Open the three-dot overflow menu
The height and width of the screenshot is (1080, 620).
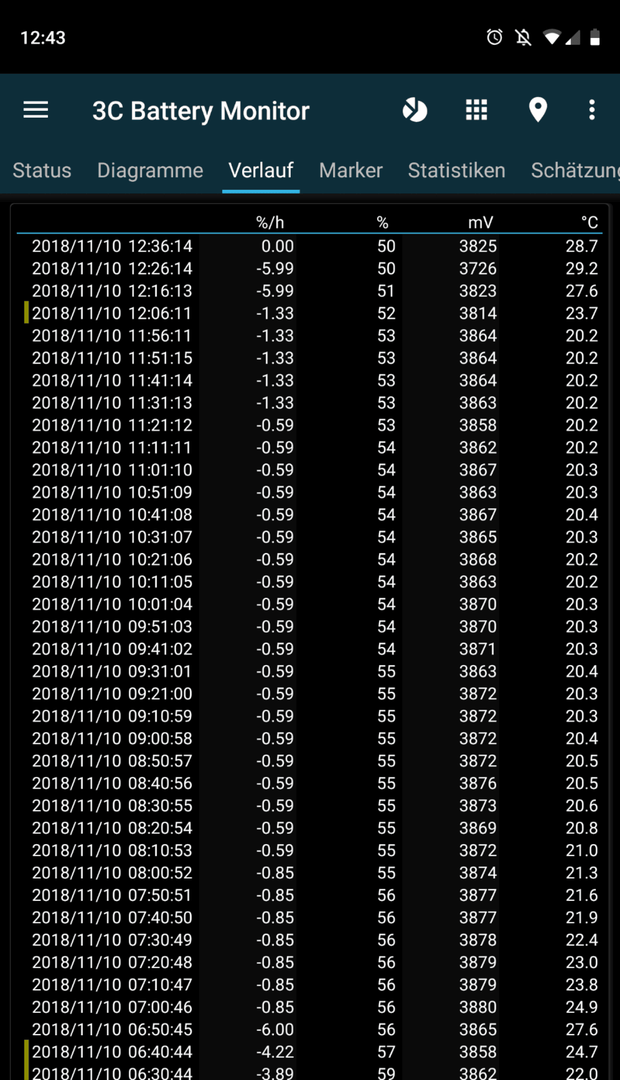coord(592,110)
